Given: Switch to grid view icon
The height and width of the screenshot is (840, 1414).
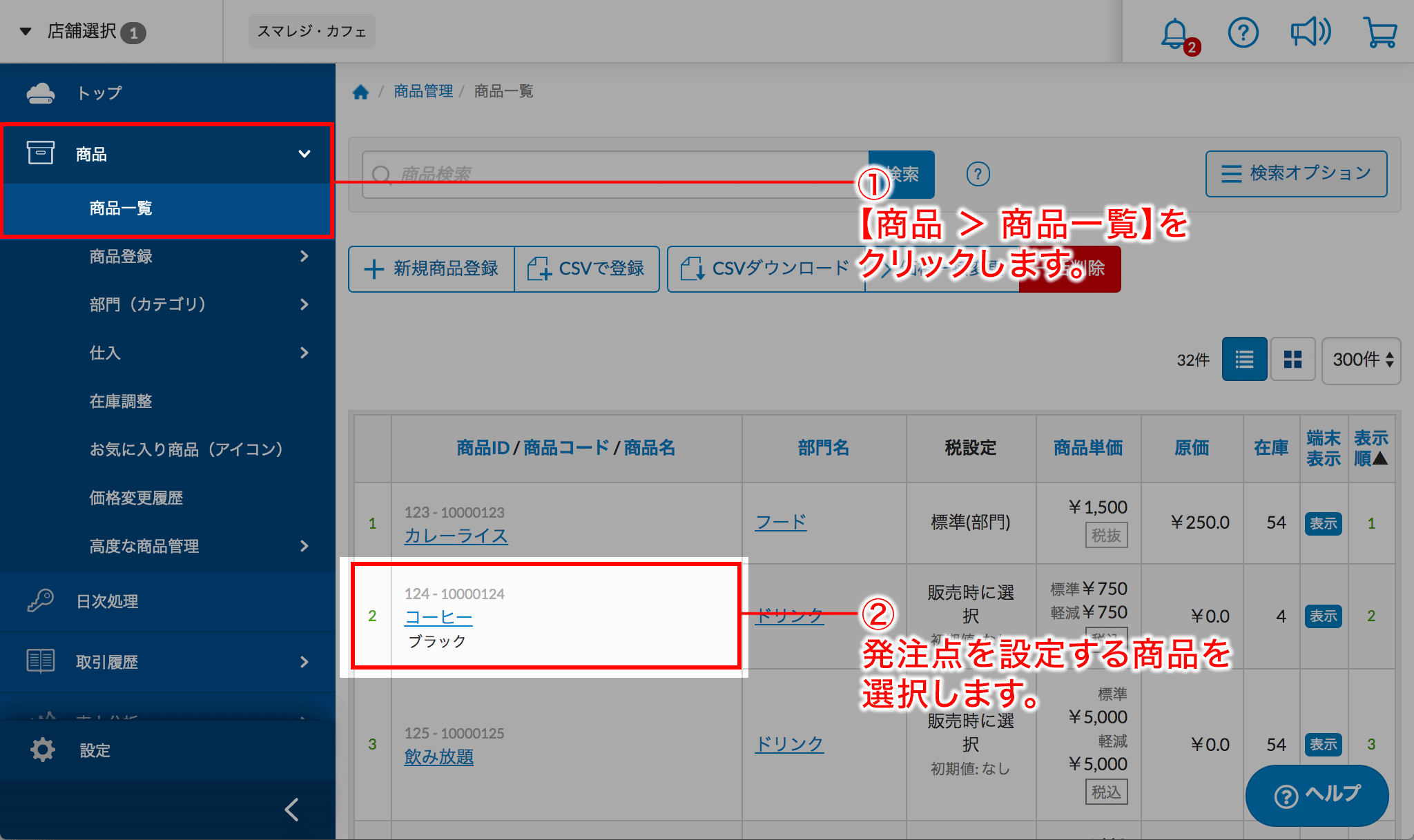Looking at the screenshot, I should click(1292, 359).
